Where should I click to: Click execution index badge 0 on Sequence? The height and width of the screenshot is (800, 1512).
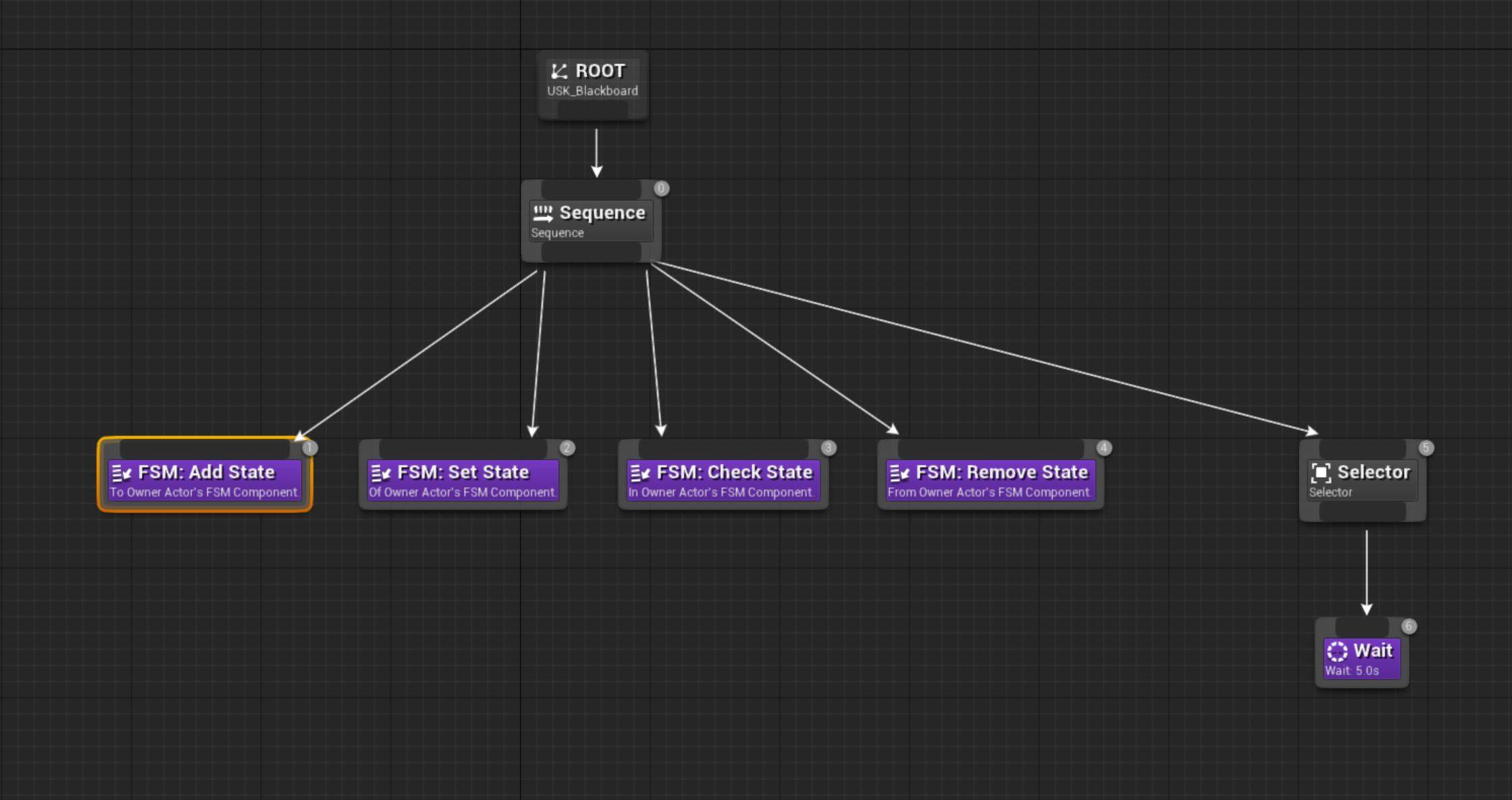661,189
